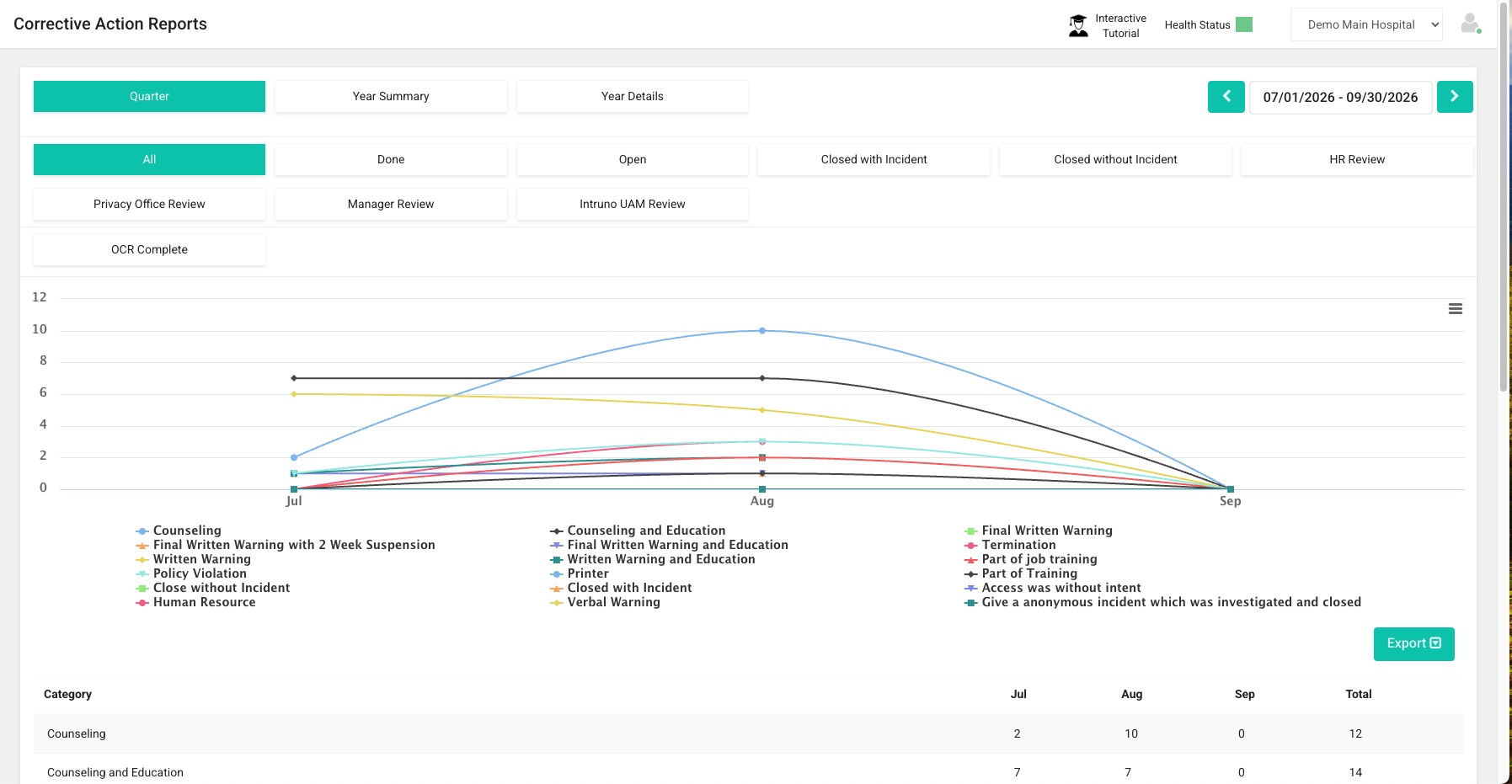Toggle the Human Resource legend series
1512x784 pixels.
pos(195,602)
